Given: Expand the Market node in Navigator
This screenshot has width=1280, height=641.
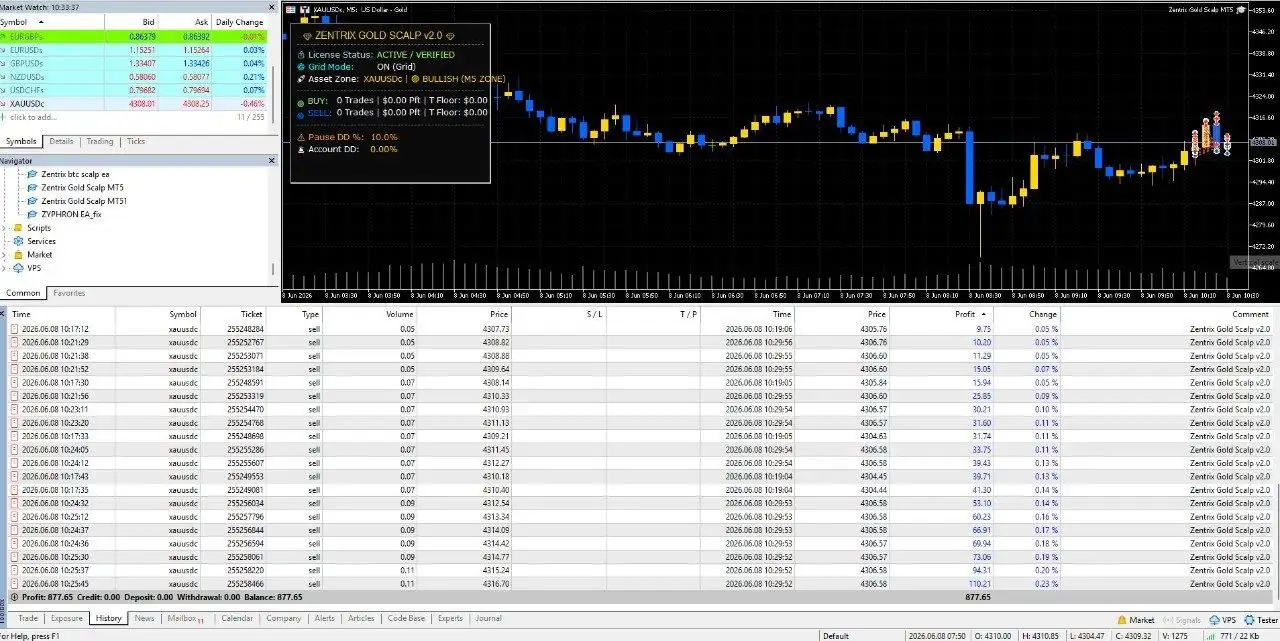Looking at the screenshot, I should click(6, 255).
